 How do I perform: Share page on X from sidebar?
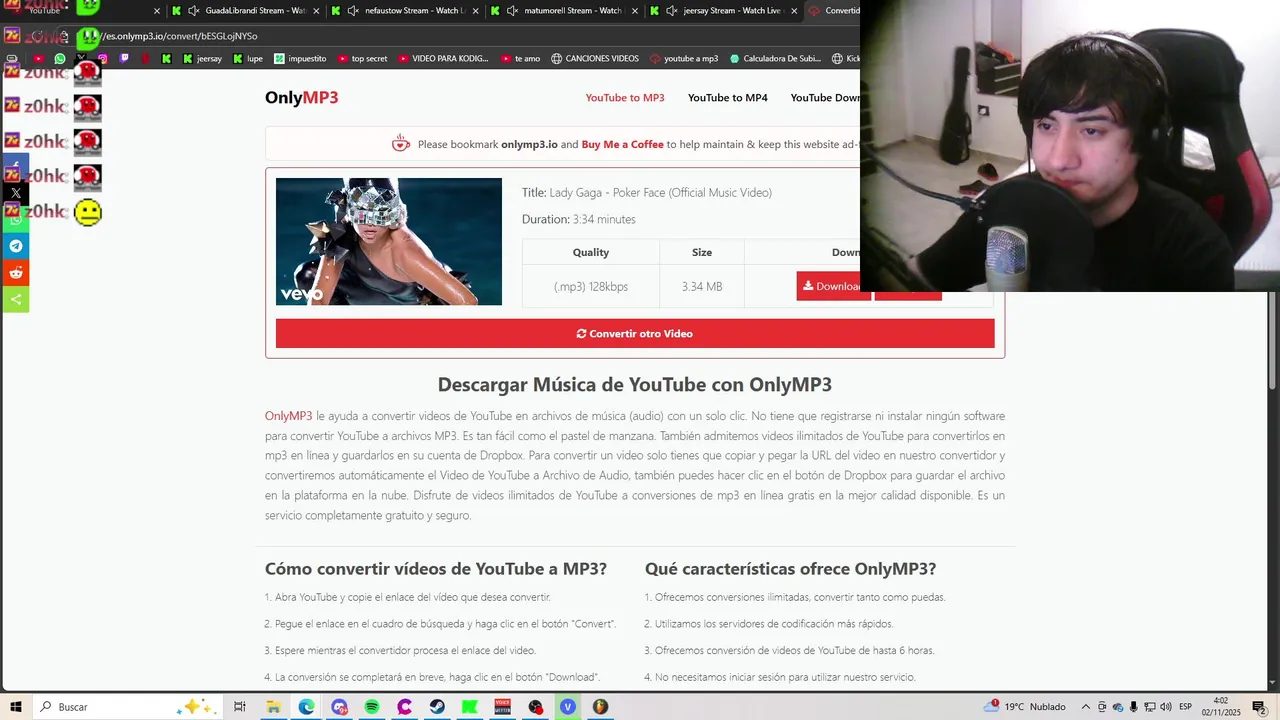coord(15,193)
